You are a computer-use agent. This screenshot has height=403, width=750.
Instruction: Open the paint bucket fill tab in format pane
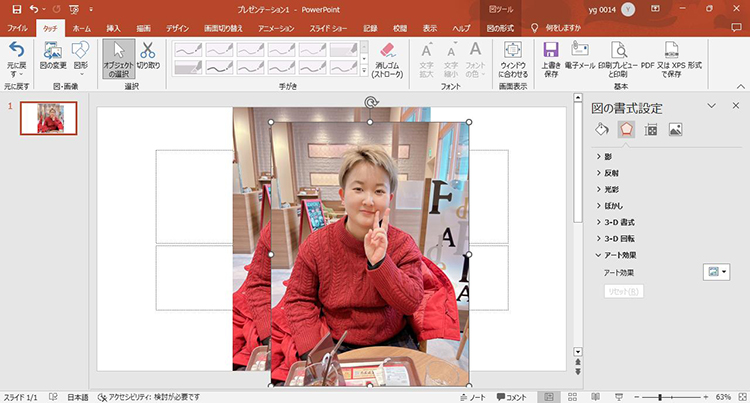[x=601, y=129]
